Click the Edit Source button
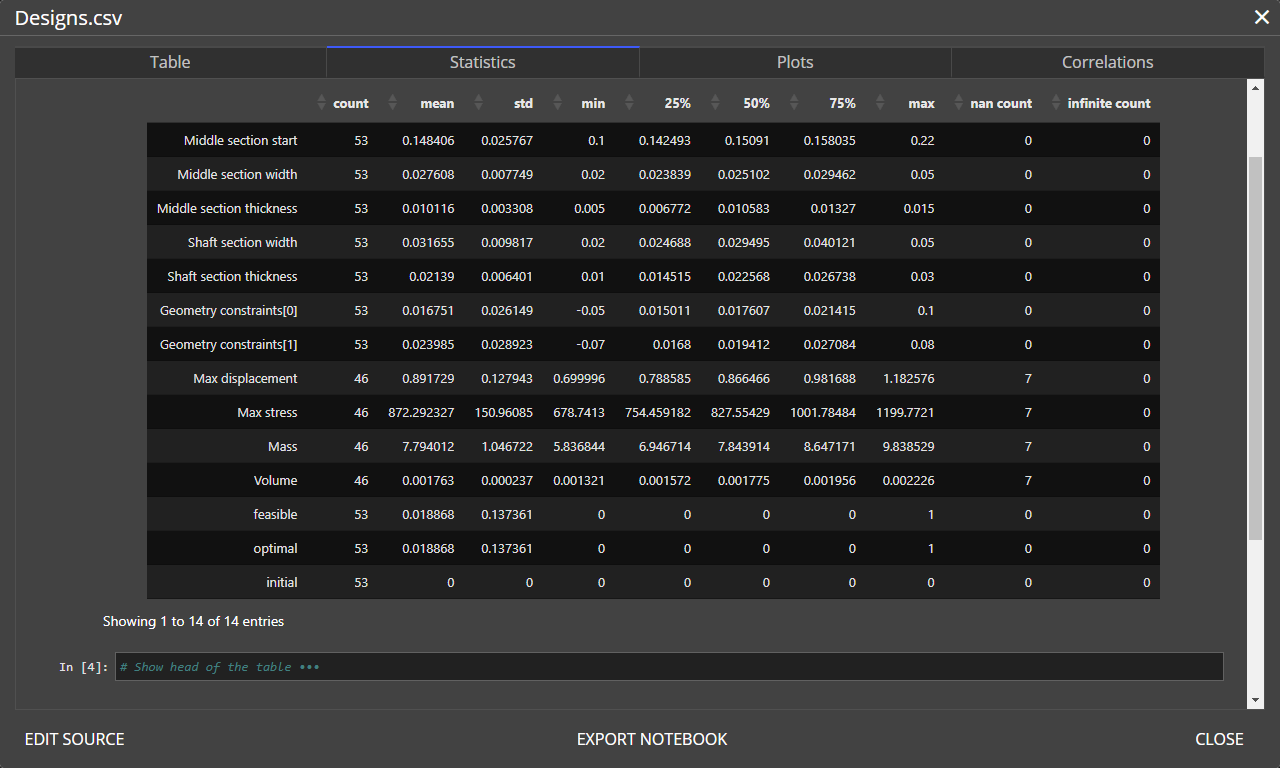Viewport: 1280px width, 768px height. [75, 739]
